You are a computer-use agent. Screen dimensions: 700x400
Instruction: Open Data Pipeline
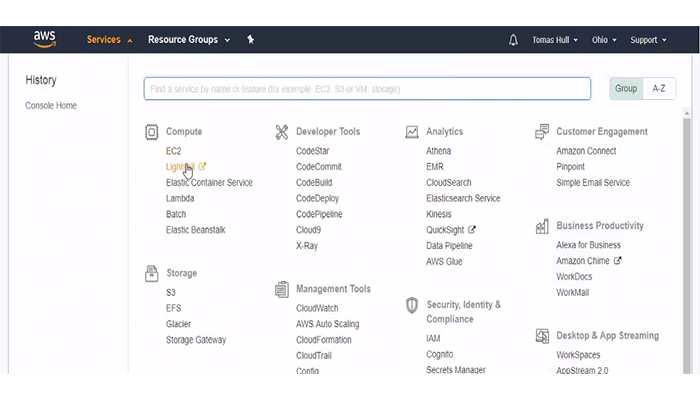449,246
